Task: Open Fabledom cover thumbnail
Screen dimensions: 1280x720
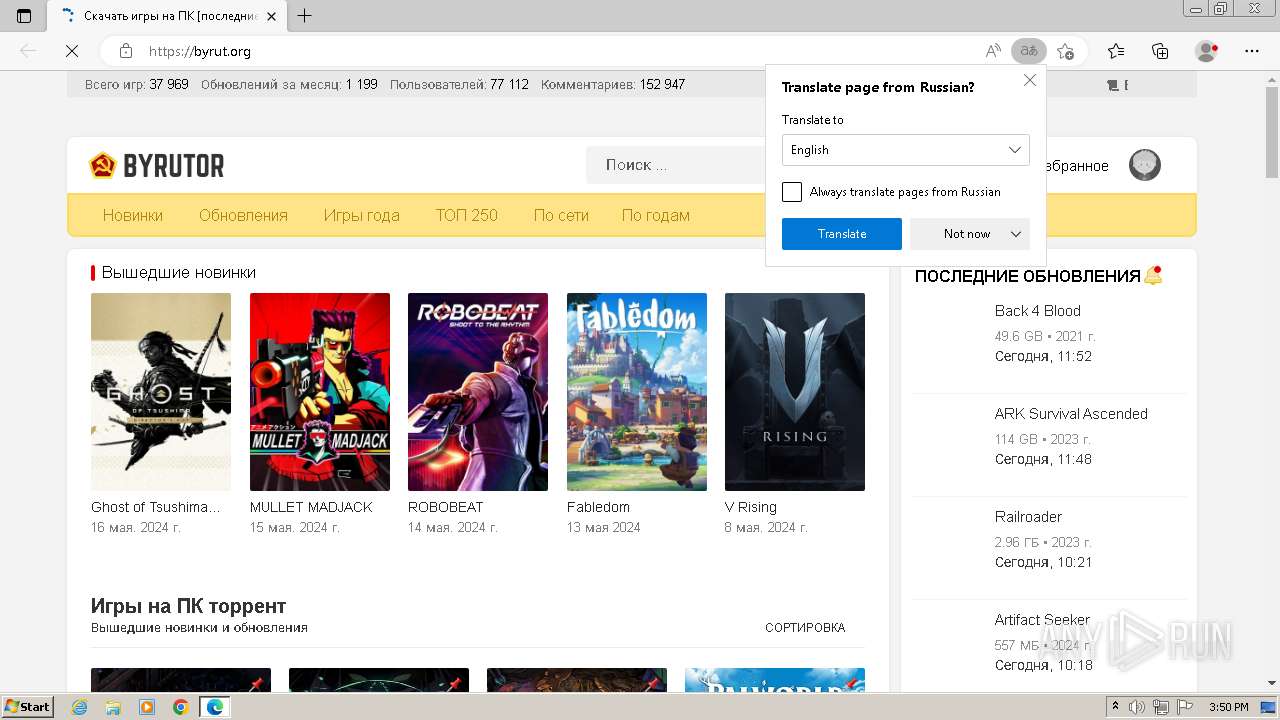Action: [x=637, y=392]
